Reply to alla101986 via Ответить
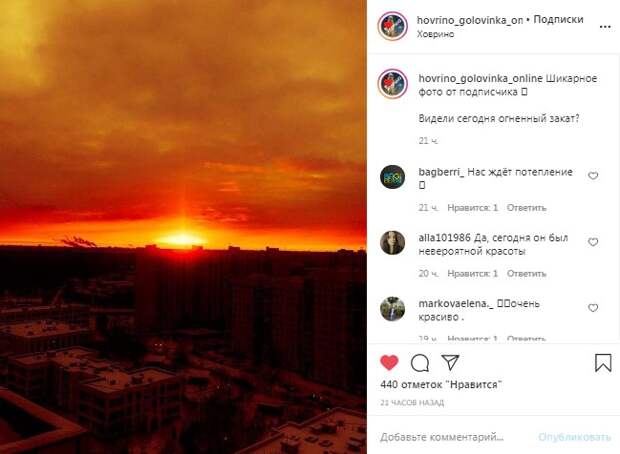 [526, 274]
